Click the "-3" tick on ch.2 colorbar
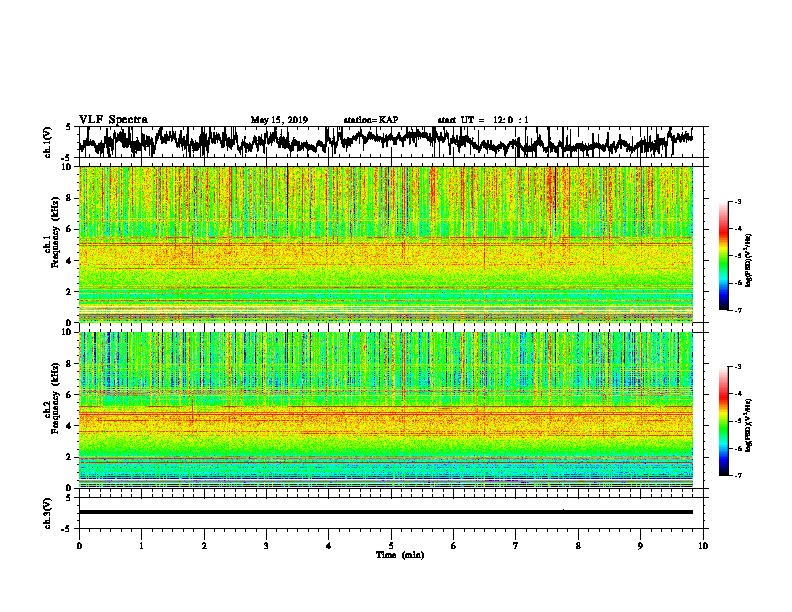 (x=736, y=367)
